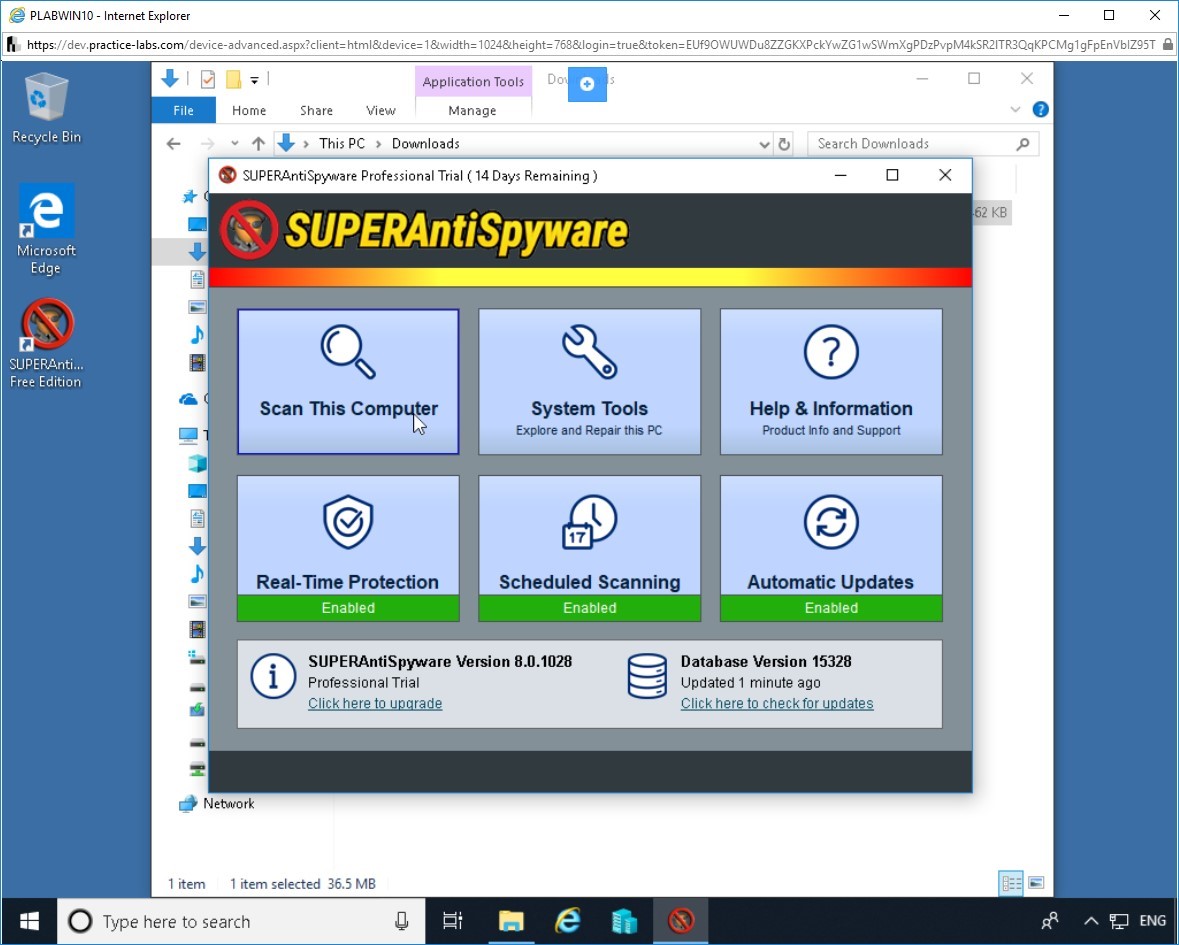Go up one folder level in Explorer

[x=259, y=144]
